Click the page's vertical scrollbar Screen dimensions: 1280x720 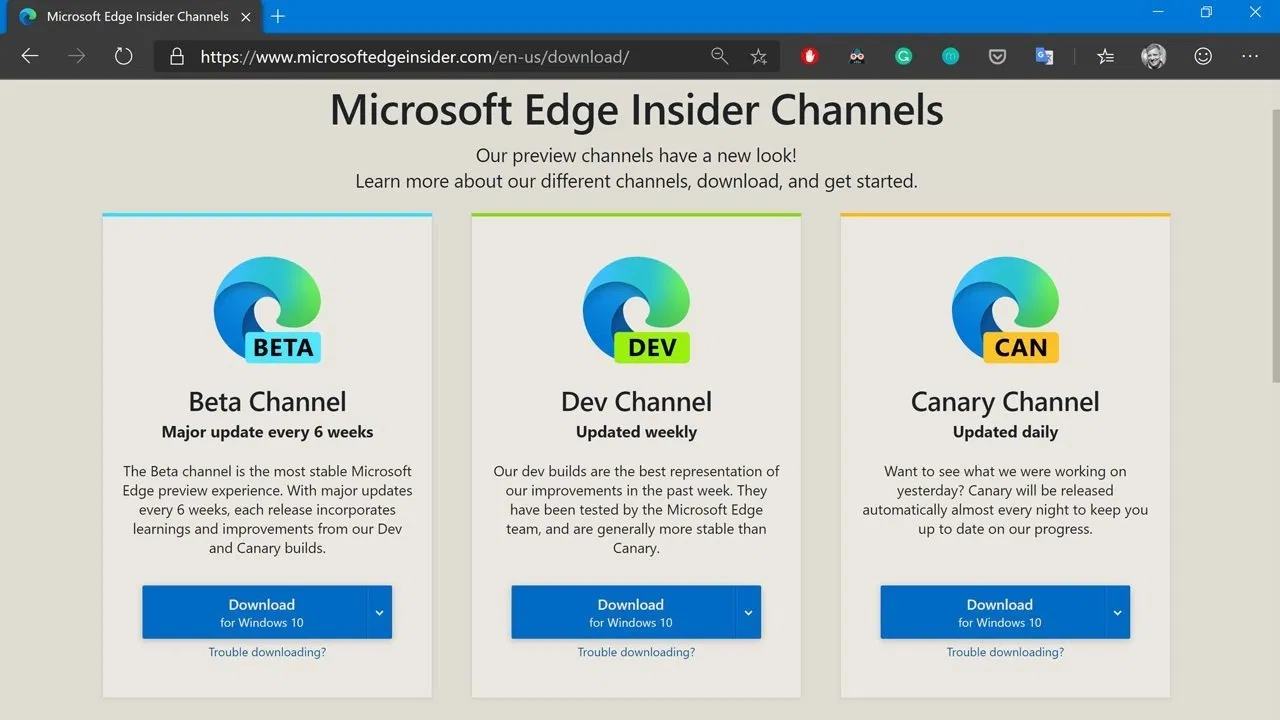(x=1274, y=240)
